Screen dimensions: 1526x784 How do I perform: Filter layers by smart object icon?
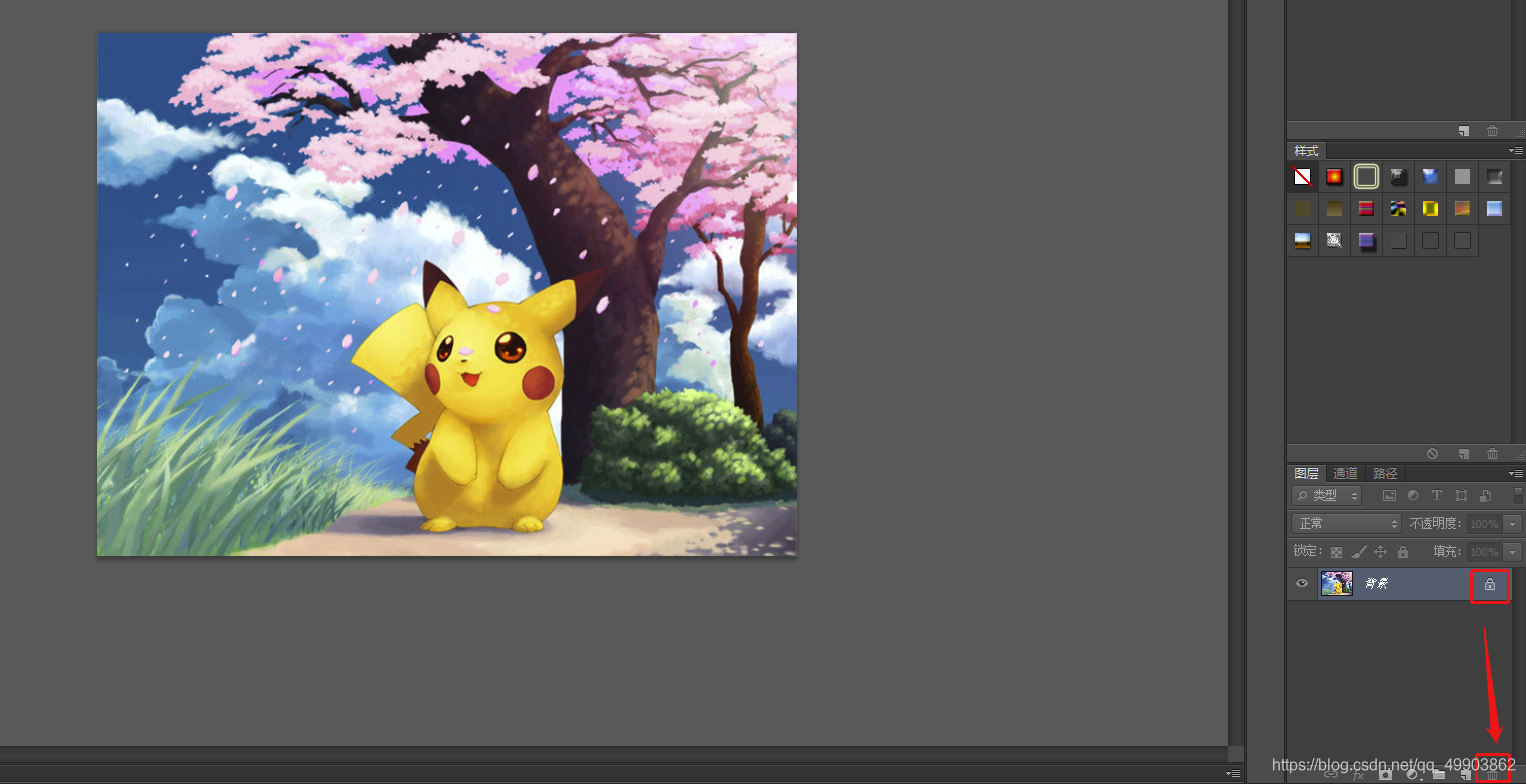point(1485,495)
